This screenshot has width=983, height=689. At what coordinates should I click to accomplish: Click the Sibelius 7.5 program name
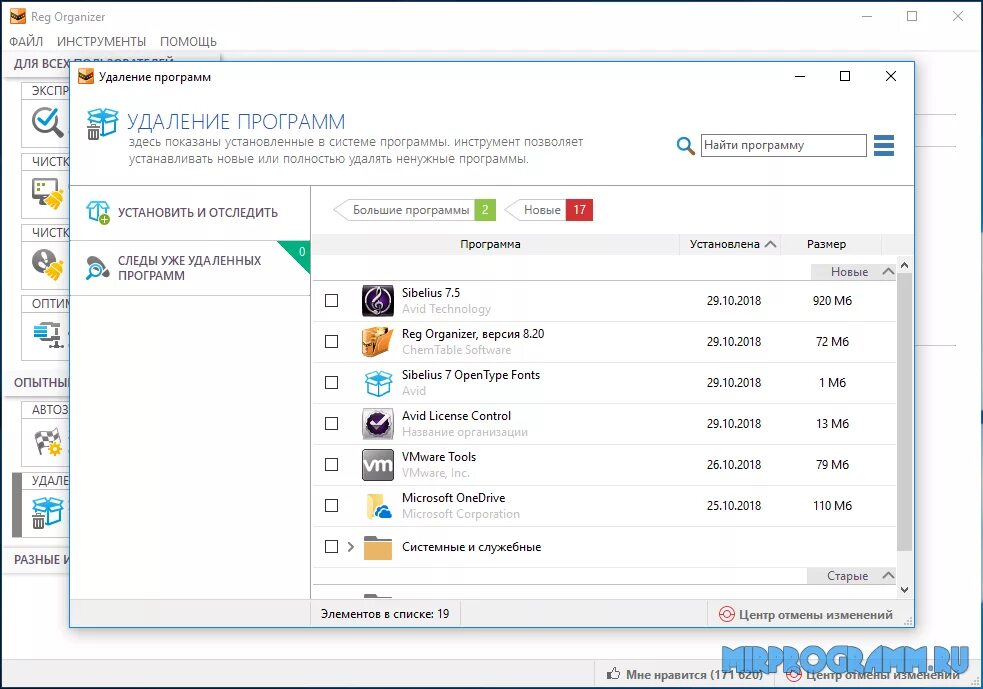[431, 293]
